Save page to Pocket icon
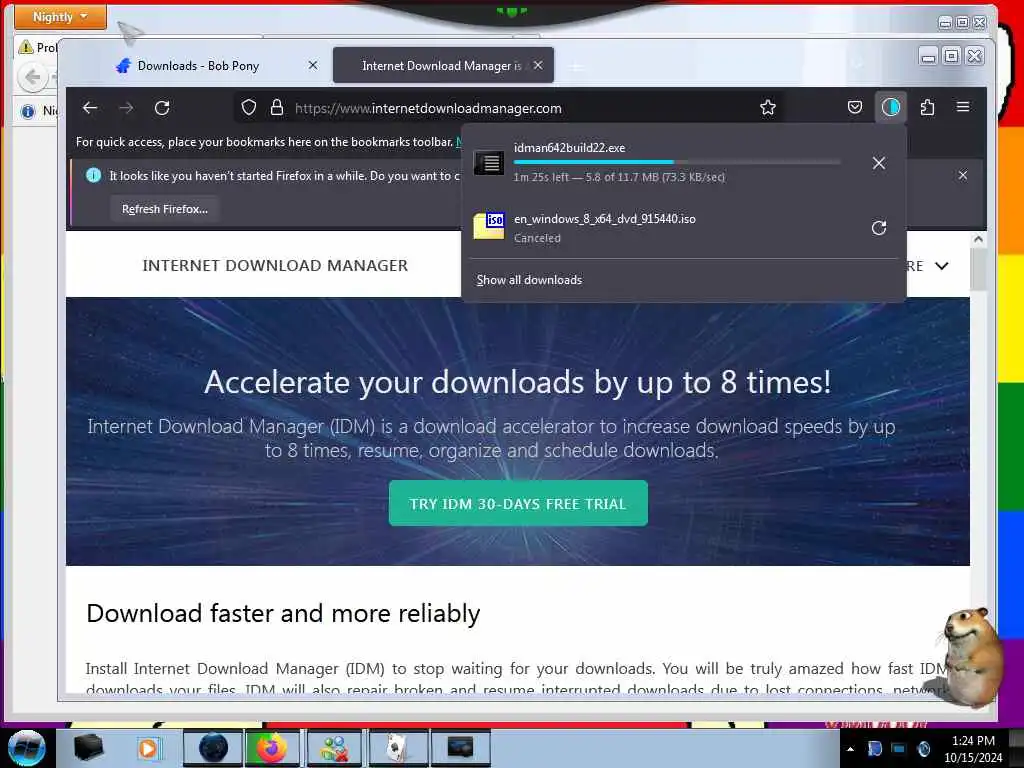 855,108
